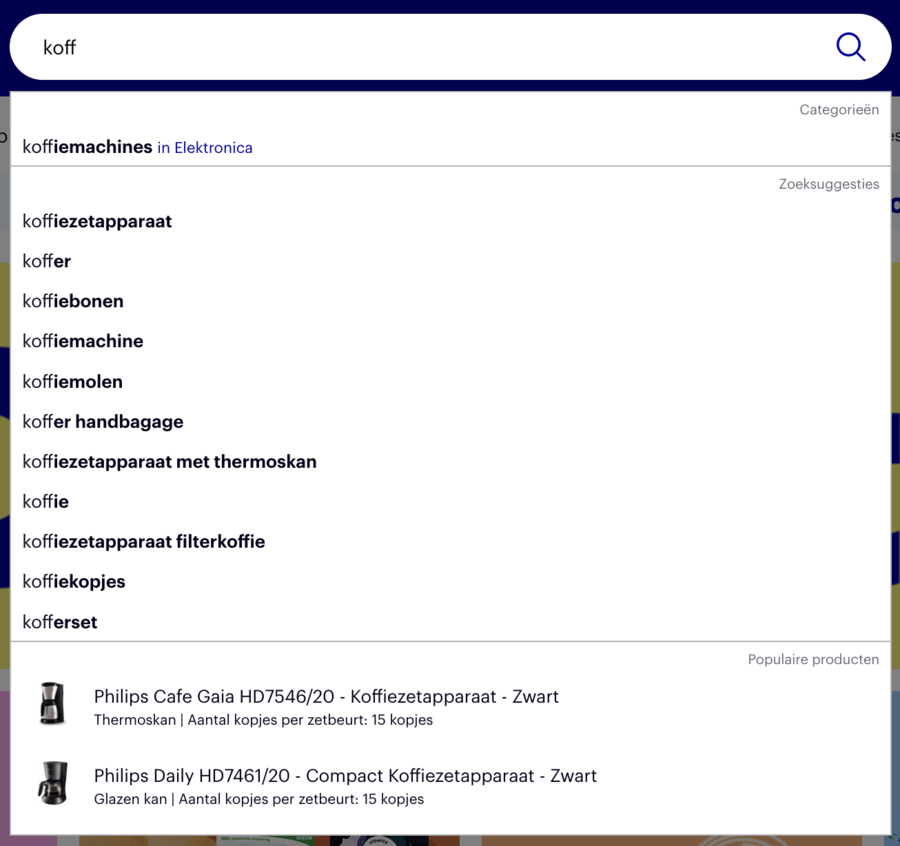Select the kofferset search suggestion
The image size is (900, 846).
coord(60,621)
